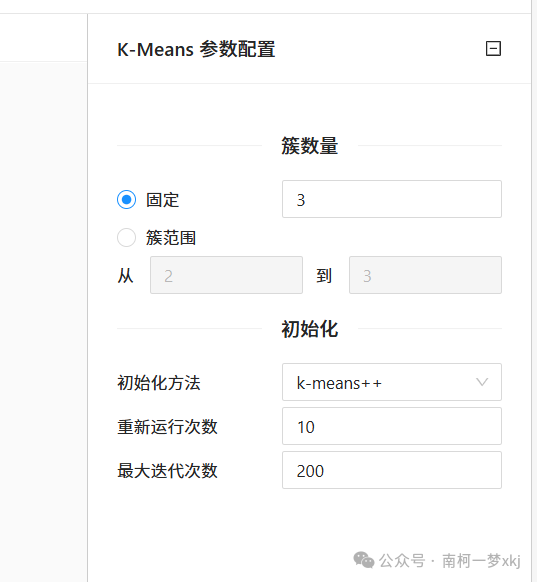
Task: Click the 最大迭代次数 input field
Action: tap(392, 470)
